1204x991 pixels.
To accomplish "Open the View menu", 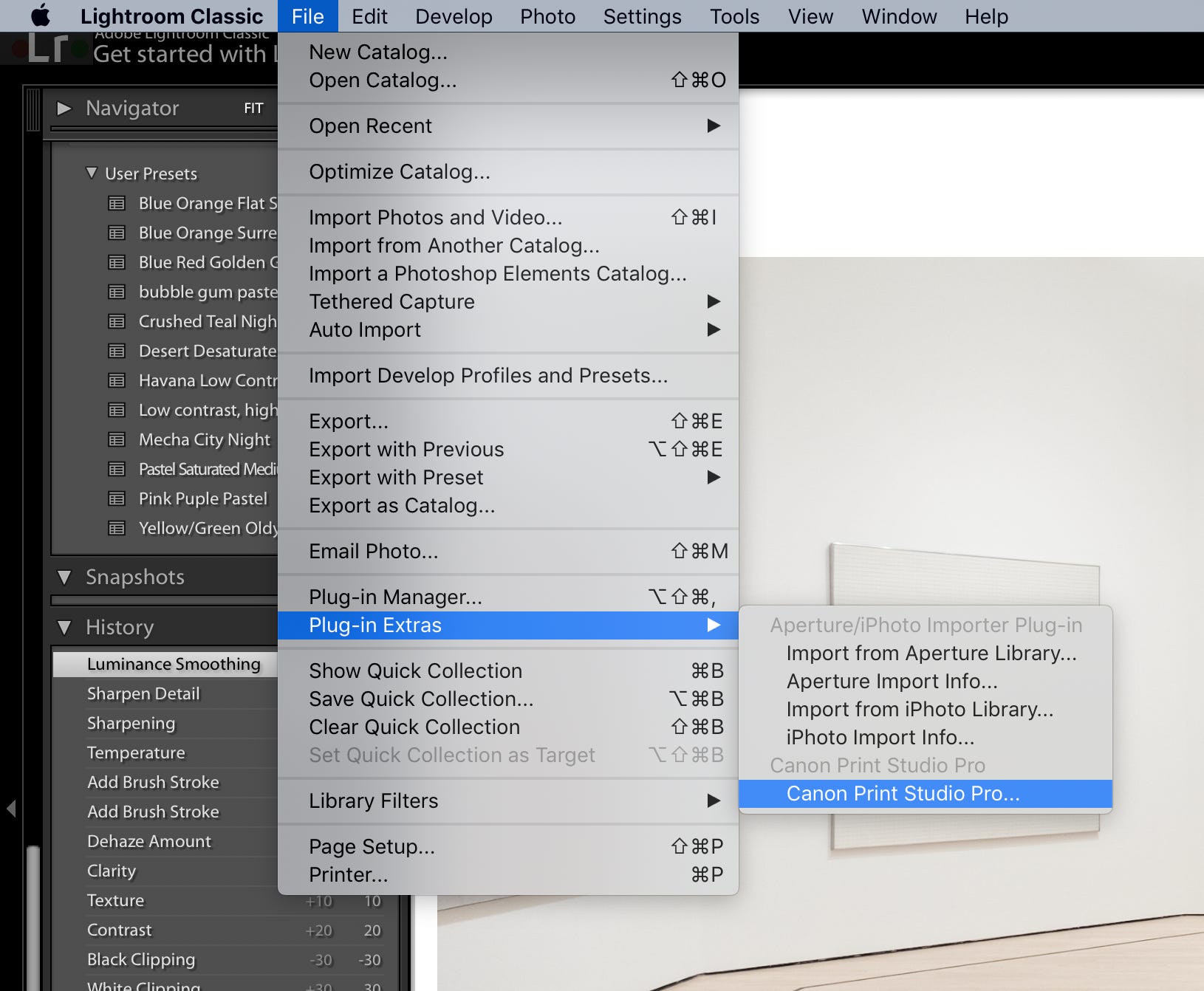I will [810, 16].
